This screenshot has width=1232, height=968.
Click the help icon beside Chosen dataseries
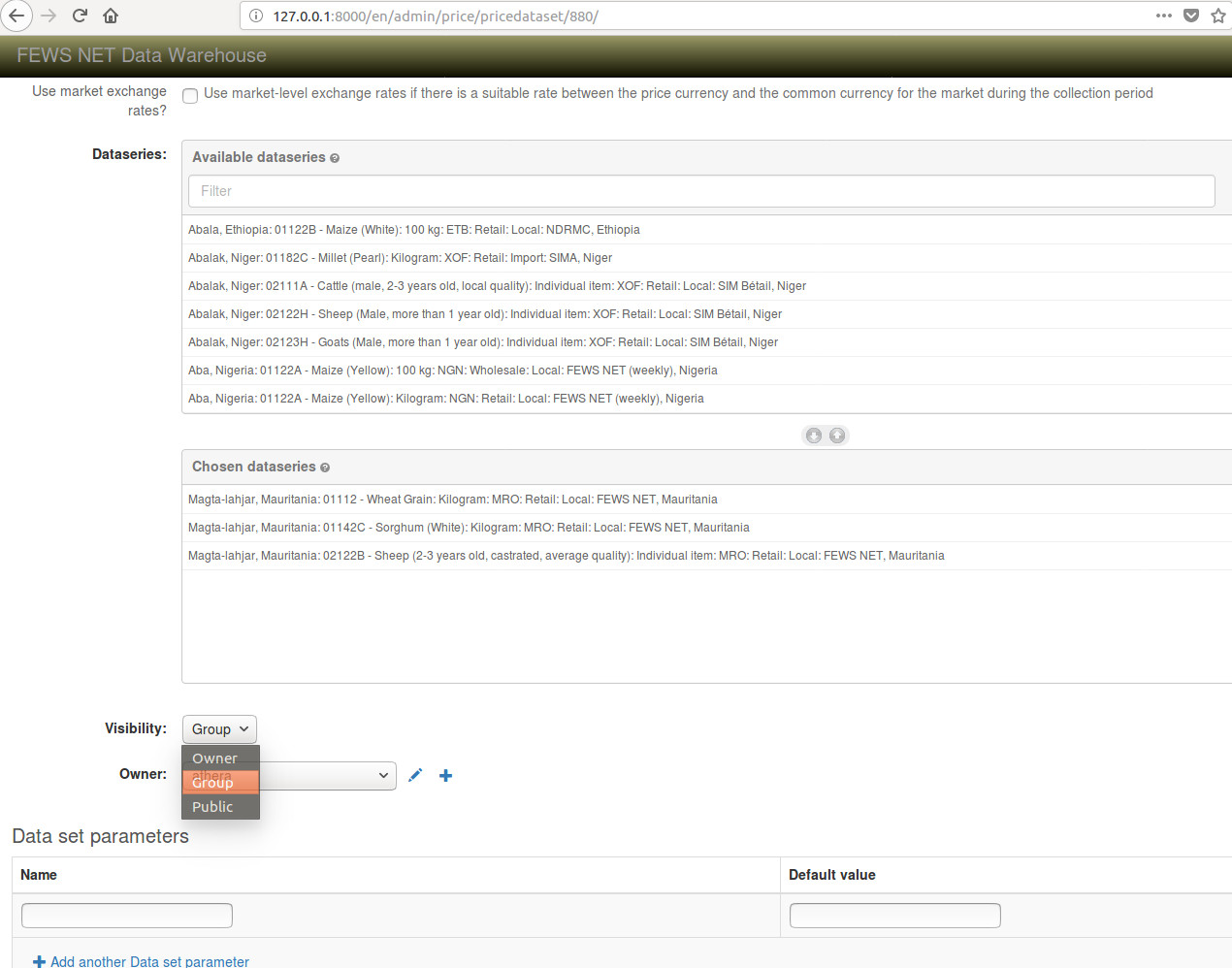[x=324, y=467]
